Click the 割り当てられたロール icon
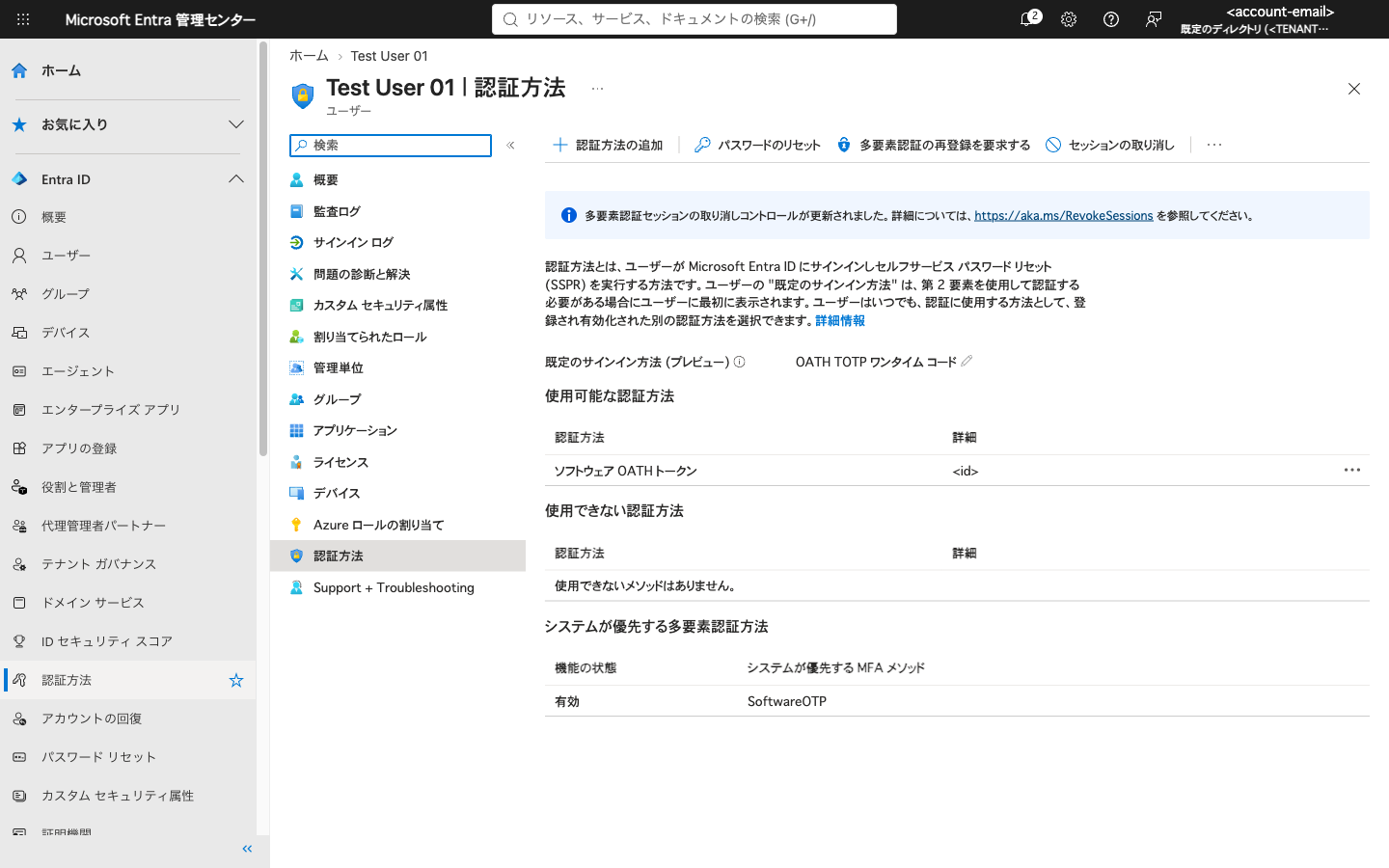1389x868 pixels. pyautogui.click(x=296, y=337)
